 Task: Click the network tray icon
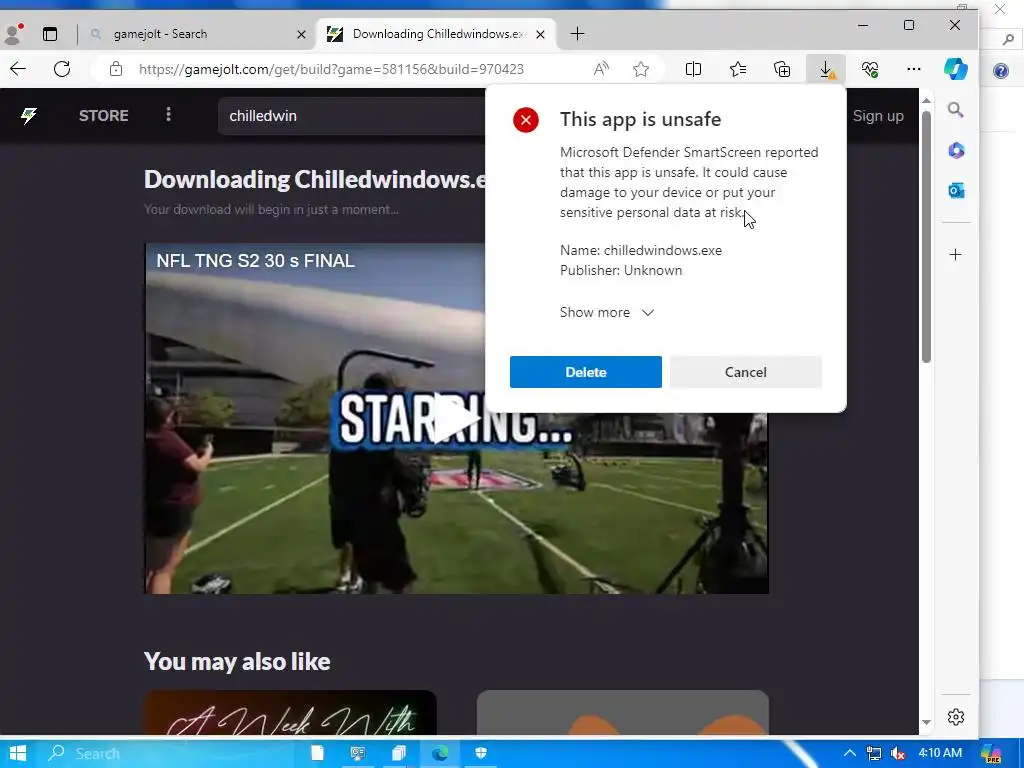tap(874, 754)
